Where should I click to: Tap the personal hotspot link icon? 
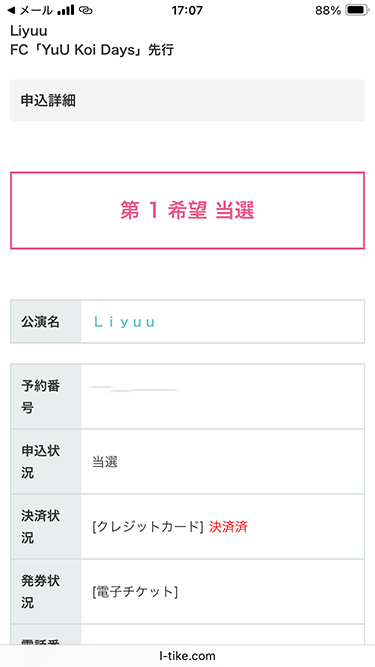85,11
